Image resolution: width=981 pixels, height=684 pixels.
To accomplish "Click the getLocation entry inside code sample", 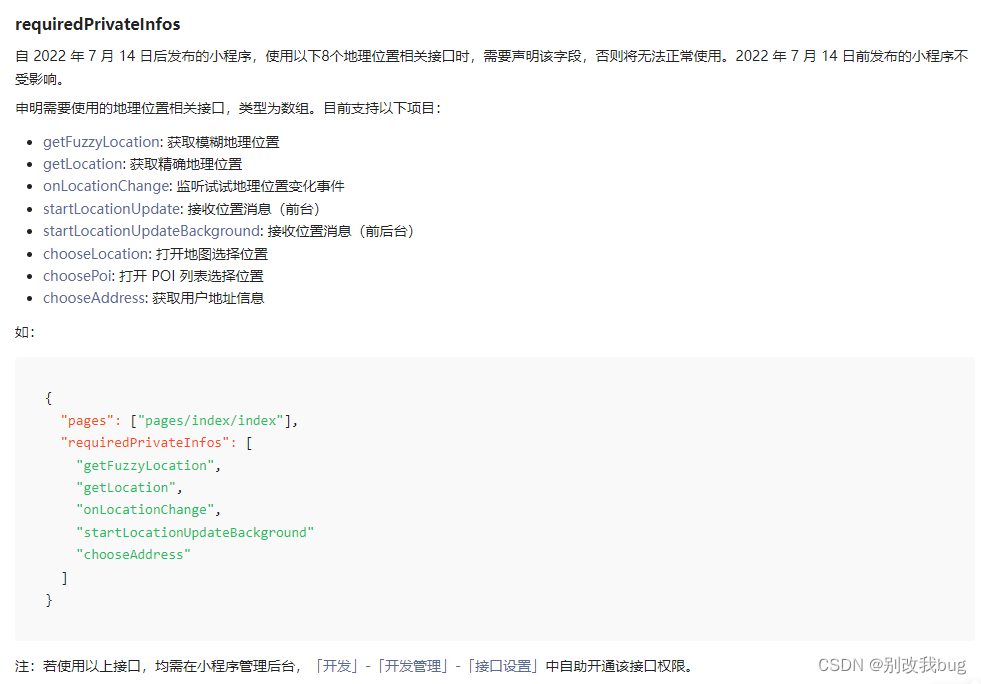I will coord(125,487).
